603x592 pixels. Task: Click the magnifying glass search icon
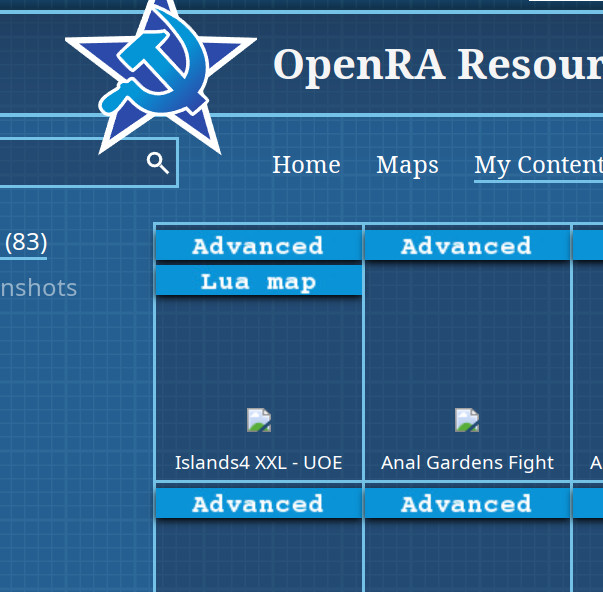point(157,163)
